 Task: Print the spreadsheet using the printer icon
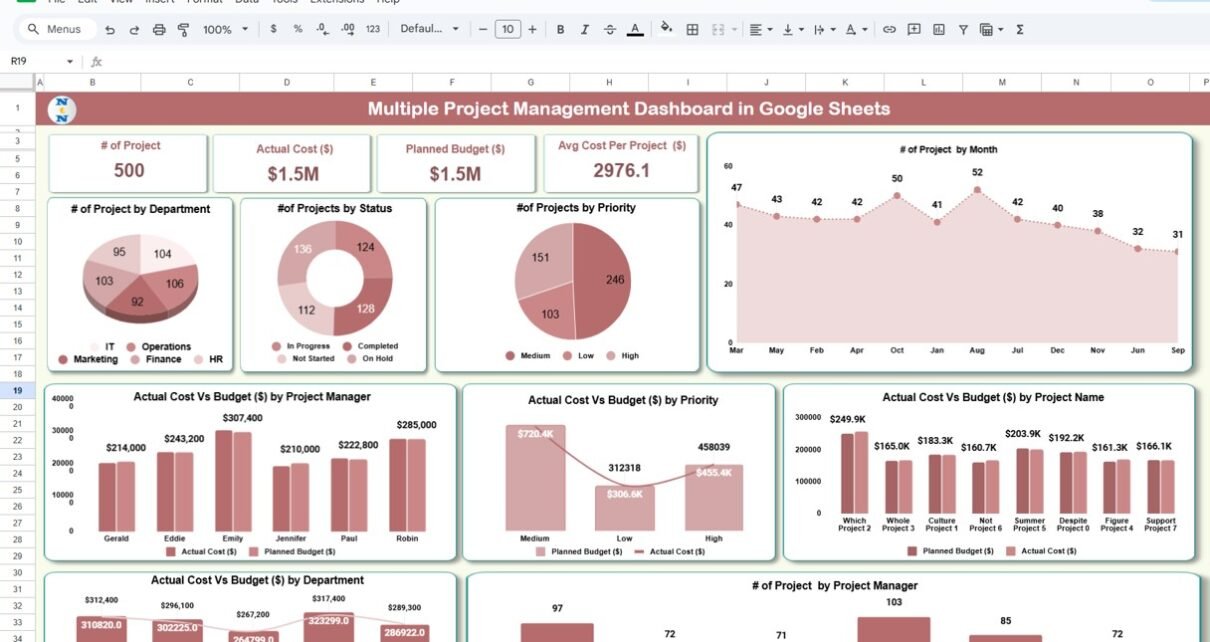tap(159, 30)
